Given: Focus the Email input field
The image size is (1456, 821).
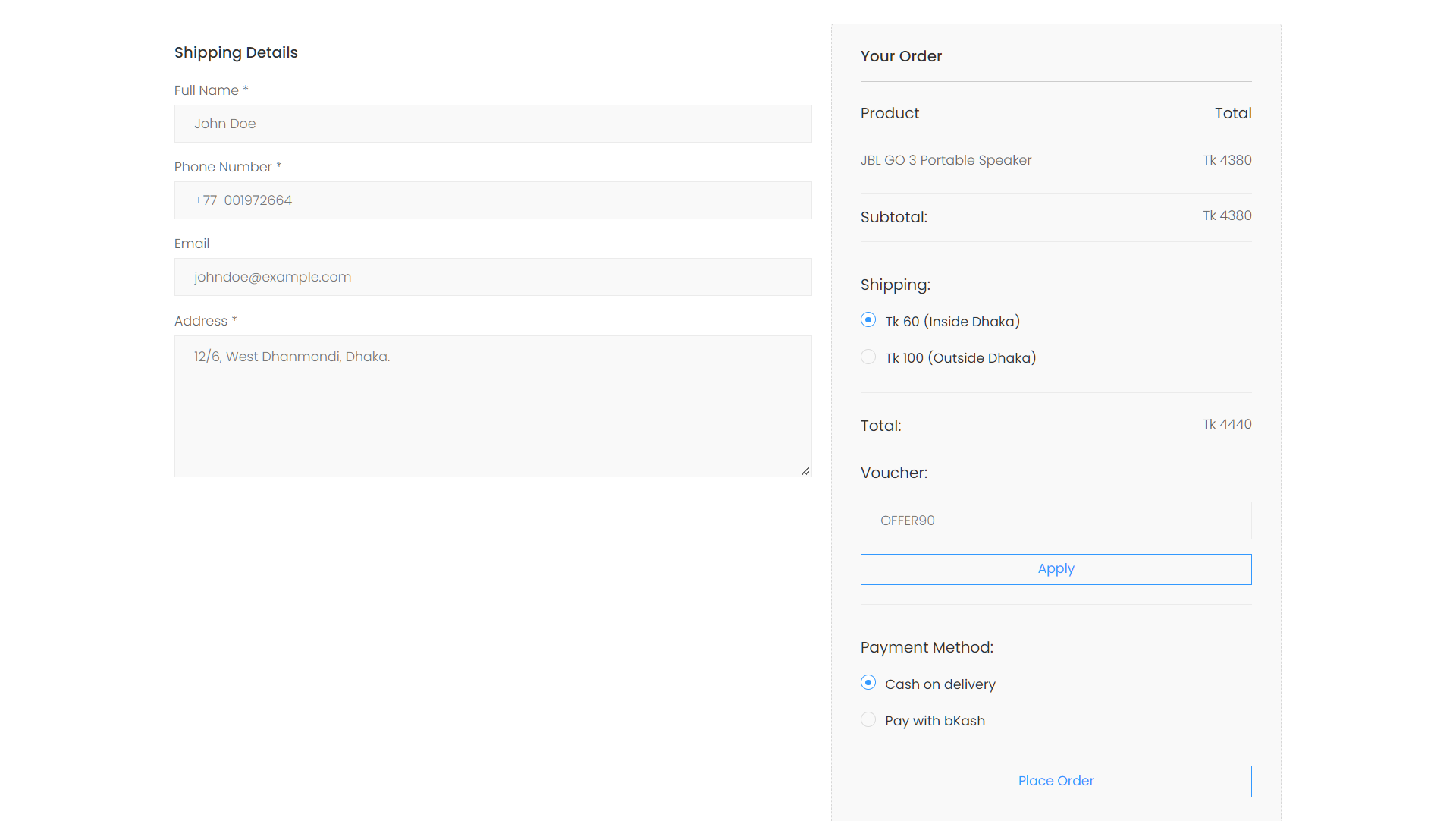Looking at the screenshot, I should (493, 277).
